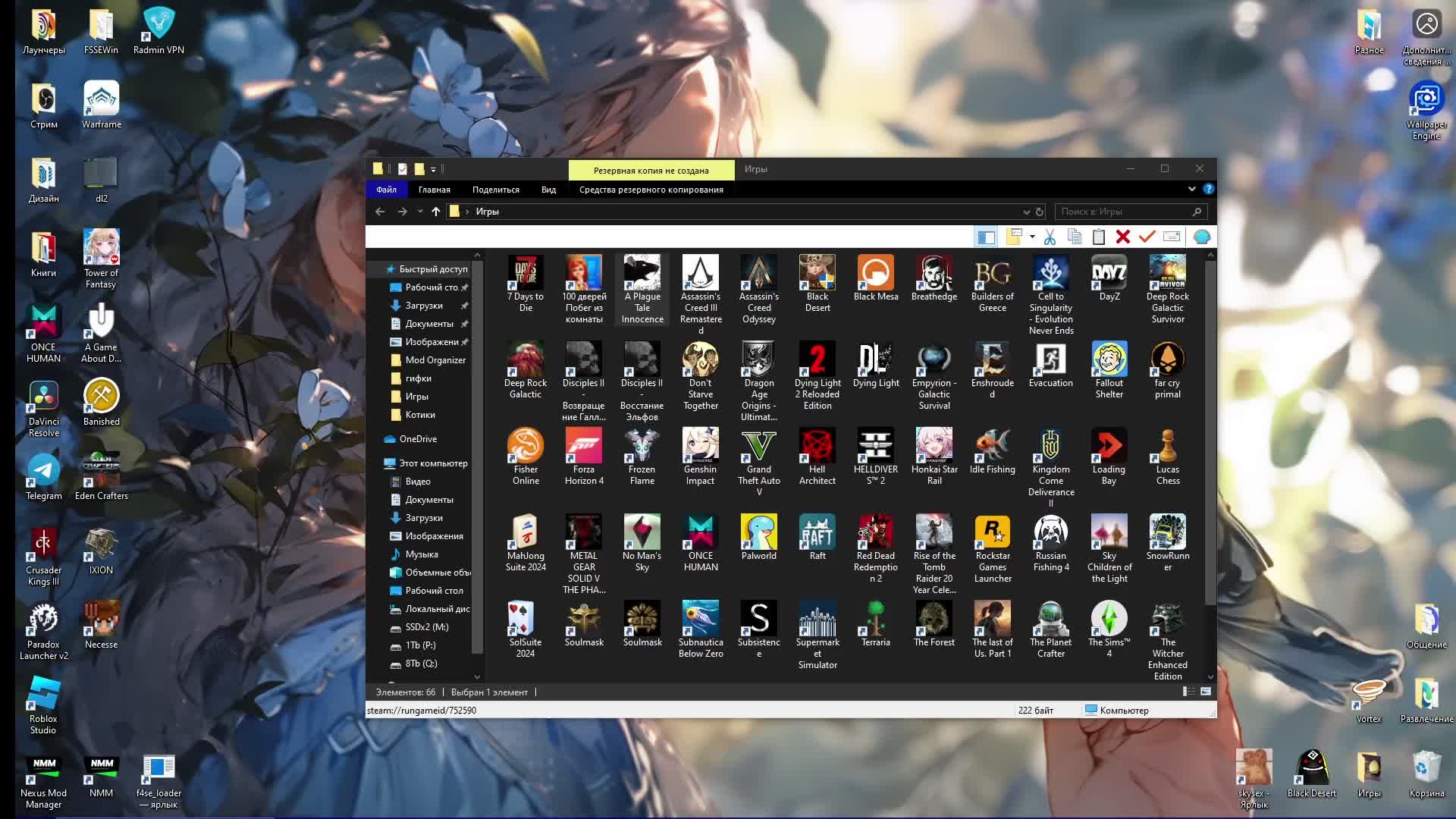1456x819 pixels.
Task: Click the scissors Cut icon in toolbar
Action: point(1050,237)
